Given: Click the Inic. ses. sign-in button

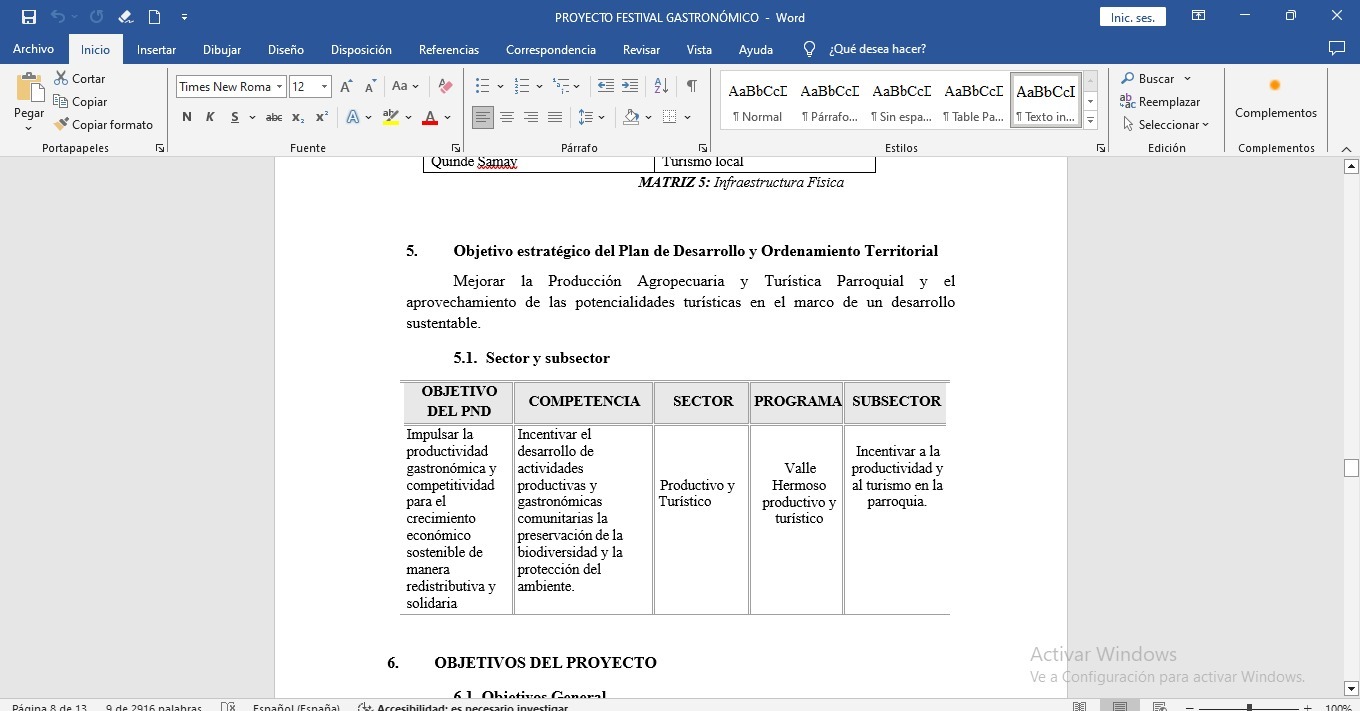Looking at the screenshot, I should tap(1132, 17).
